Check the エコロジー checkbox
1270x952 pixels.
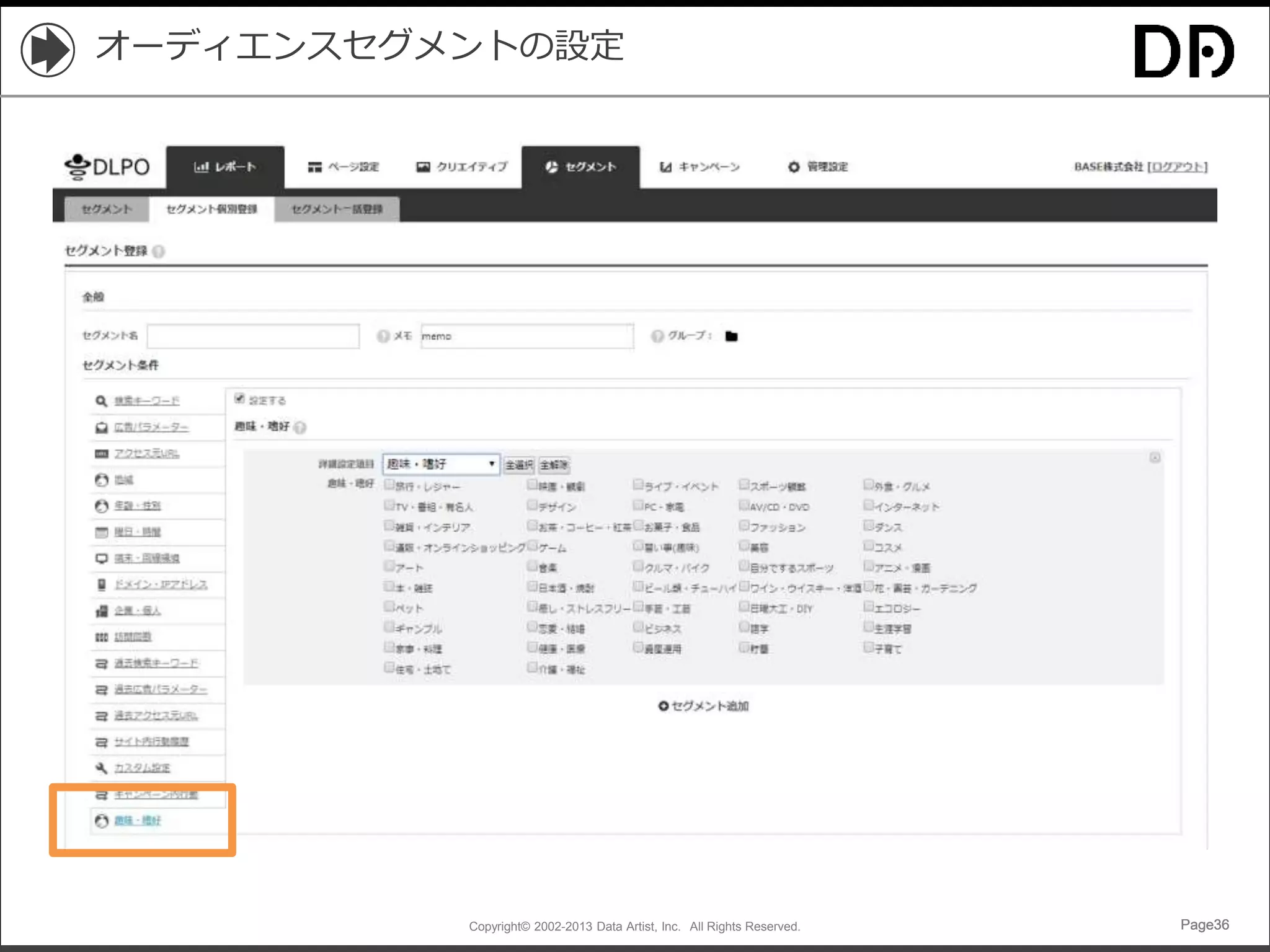869,606
